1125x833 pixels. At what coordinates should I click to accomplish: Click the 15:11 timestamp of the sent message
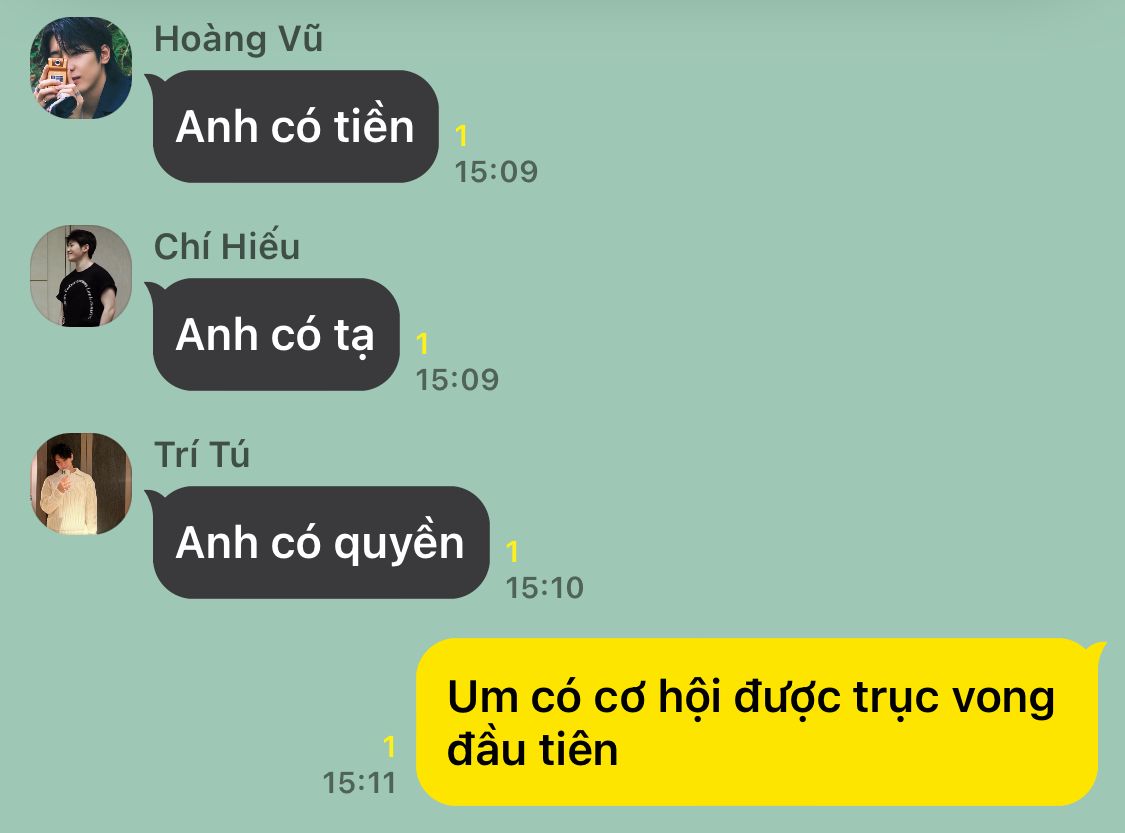click(359, 783)
